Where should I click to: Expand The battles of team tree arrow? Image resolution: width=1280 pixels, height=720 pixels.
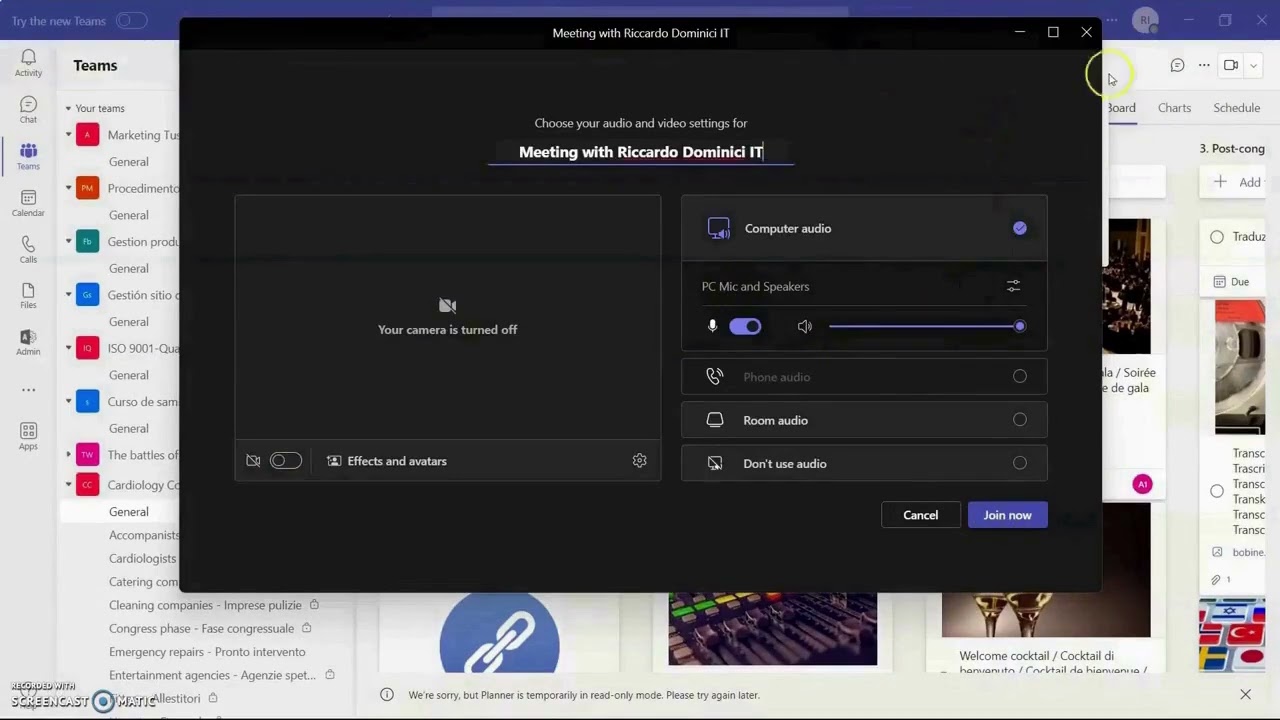68,455
